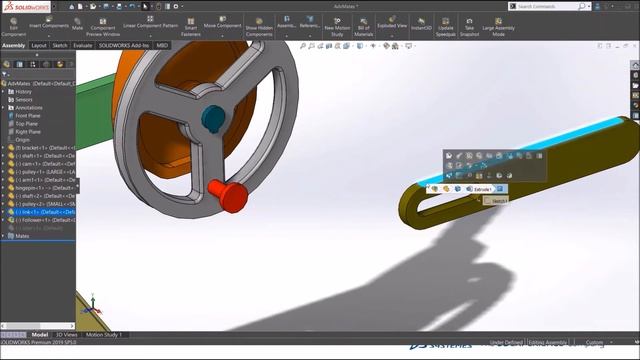The height and width of the screenshot is (360, 640).
Task: Click Search Commands input field
Action: (x=547, y=6)
